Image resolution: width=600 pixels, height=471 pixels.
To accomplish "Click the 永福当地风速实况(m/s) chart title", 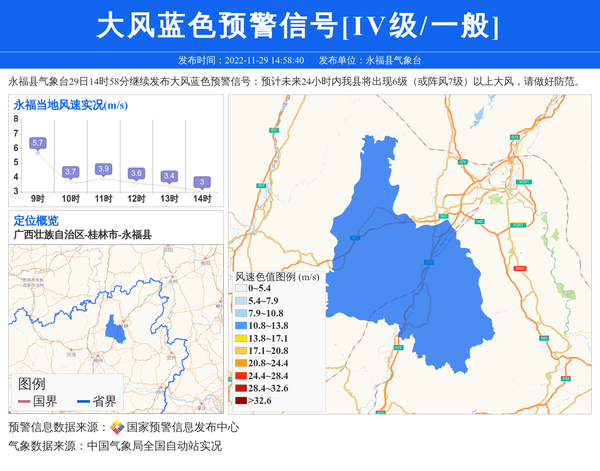I will click(x=70, y=105).
